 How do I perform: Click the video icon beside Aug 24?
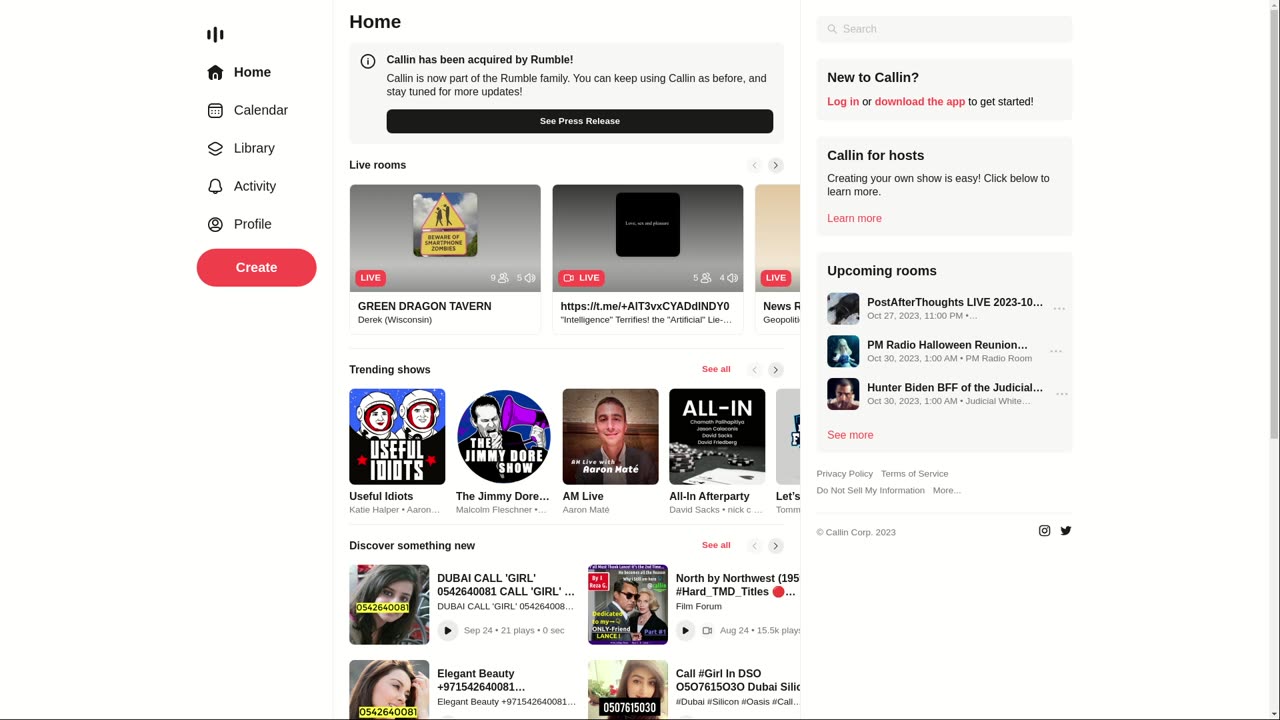pyautogui.click(x=707, y=631)
